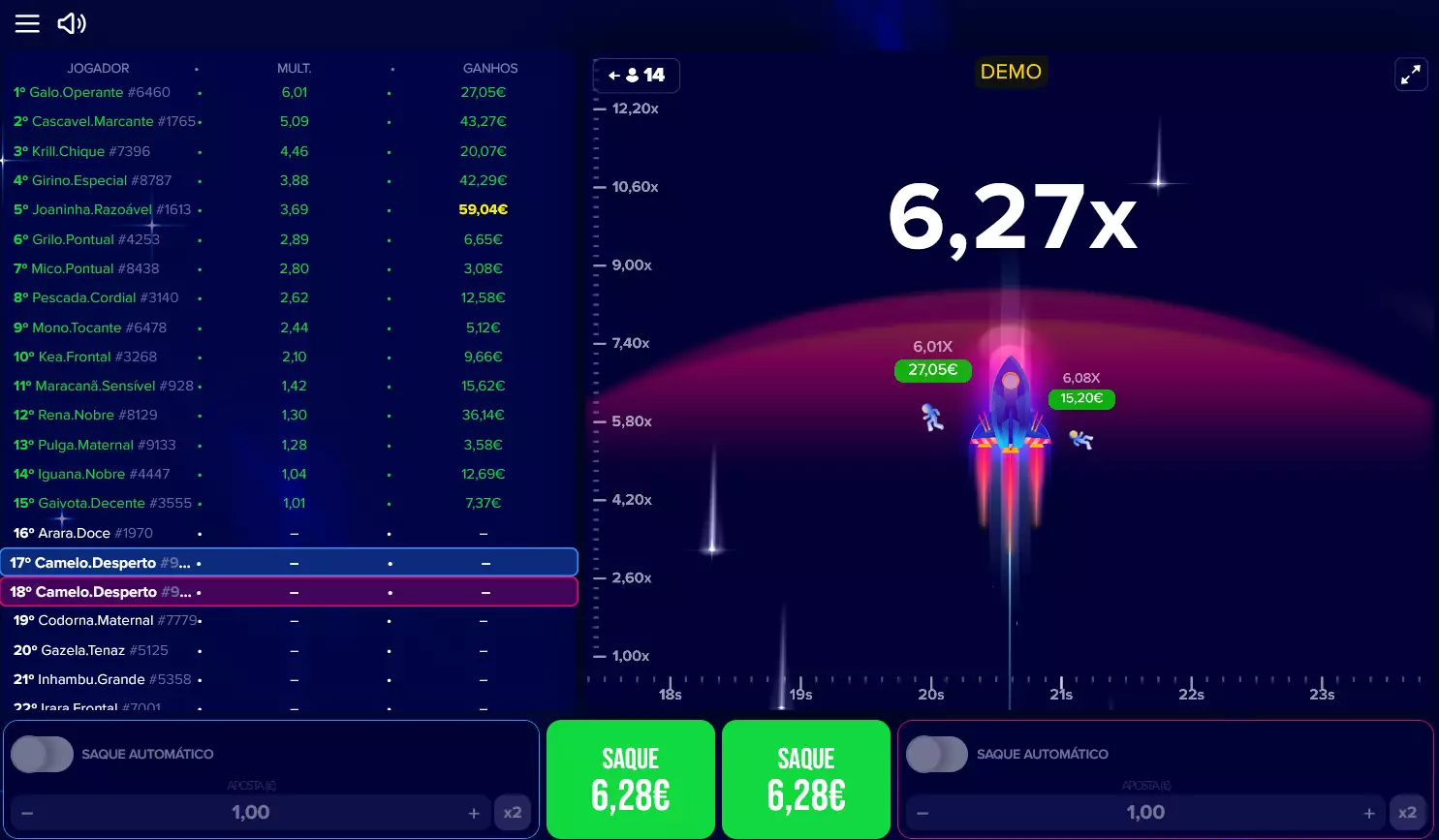Screen dimensions: 1439x840
Task: Select the pink 18º Camelo.Desperto row
Action: point(290,591)
